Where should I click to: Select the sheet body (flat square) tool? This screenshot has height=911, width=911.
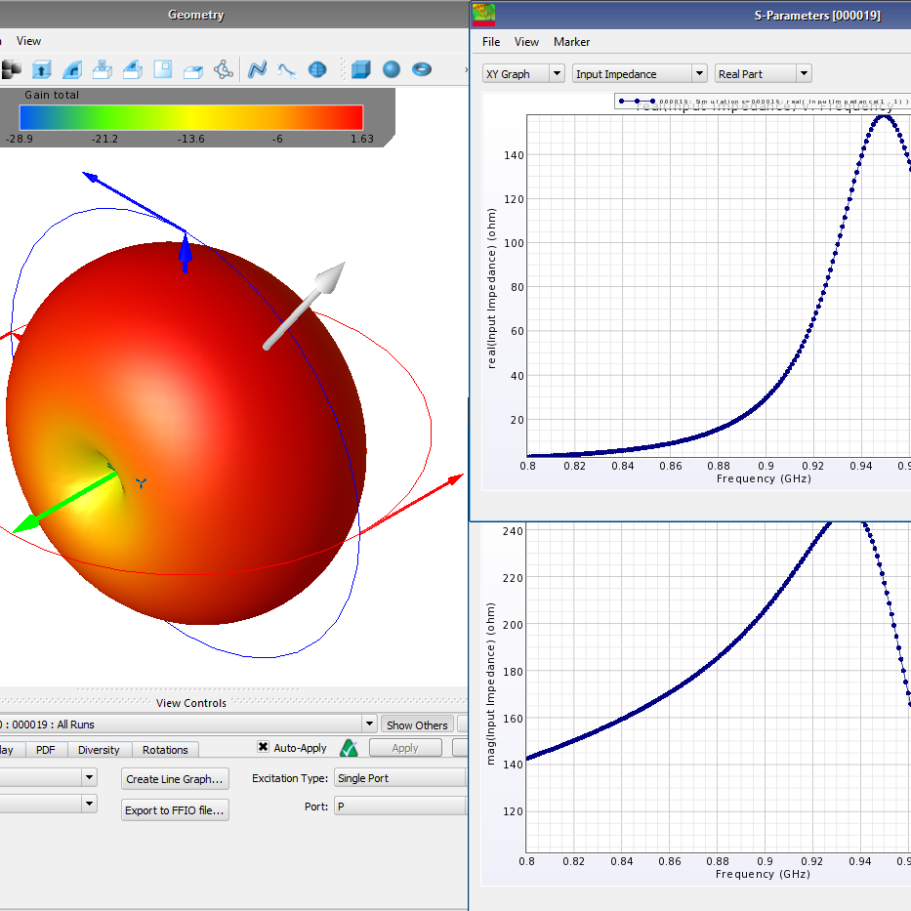163,70
